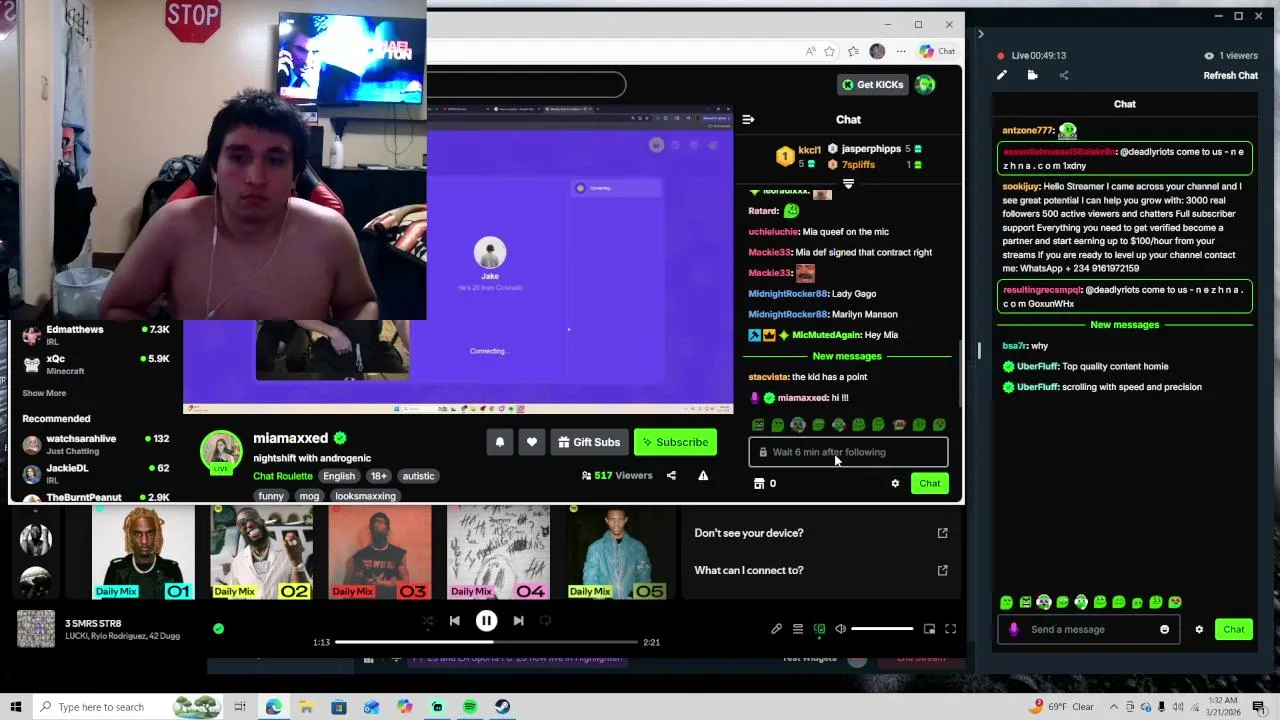Open Daily Mix 02 playlist
This screenshot has height=720, width=1280.
point(261,553)
